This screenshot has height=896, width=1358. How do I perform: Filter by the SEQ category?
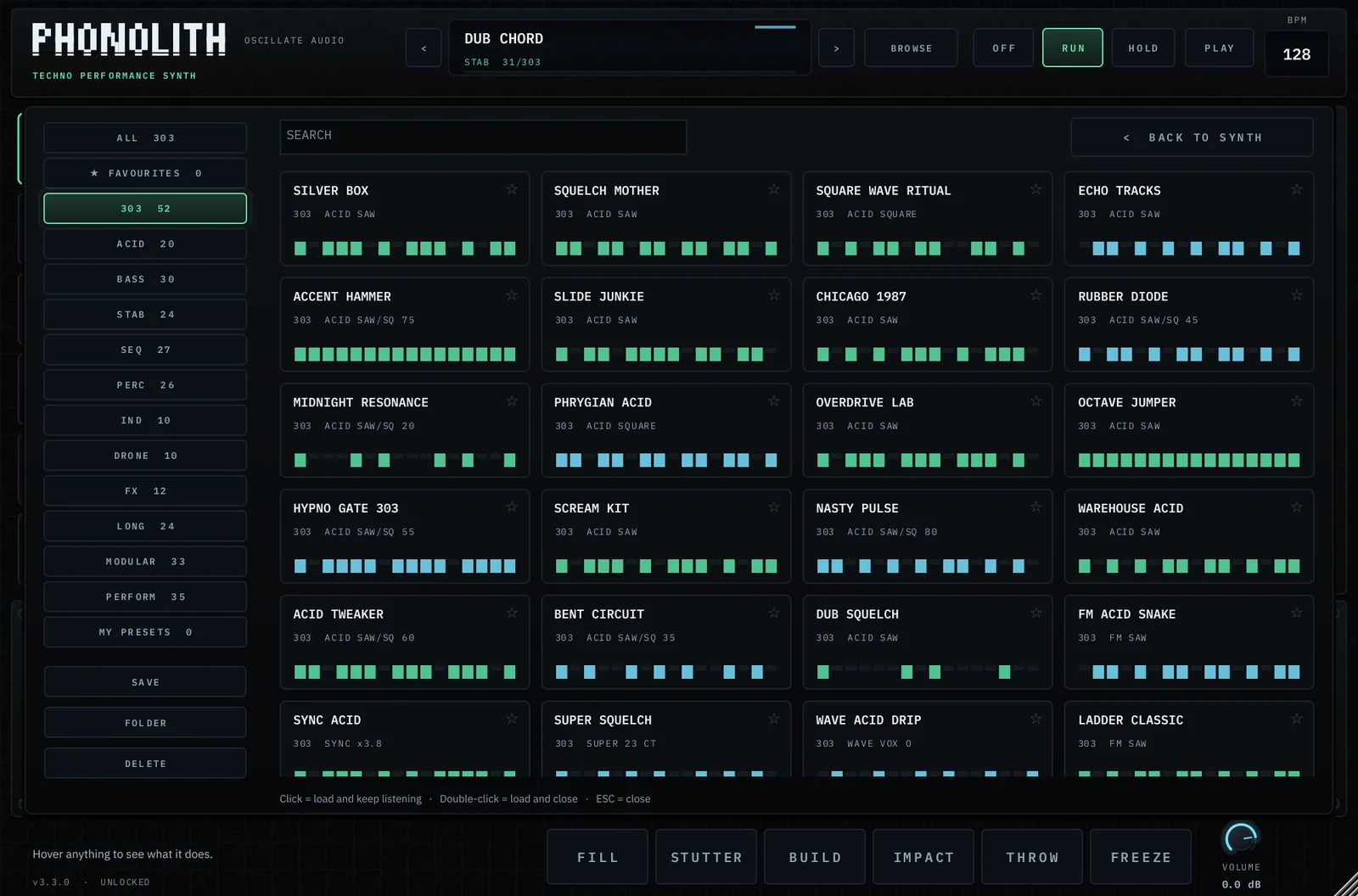tap(145, 350)
